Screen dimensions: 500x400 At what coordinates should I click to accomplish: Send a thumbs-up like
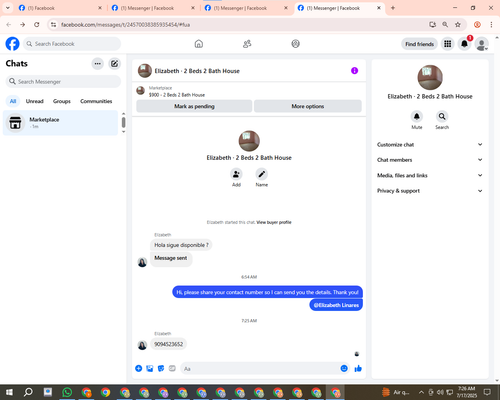[x=358, y=368]
